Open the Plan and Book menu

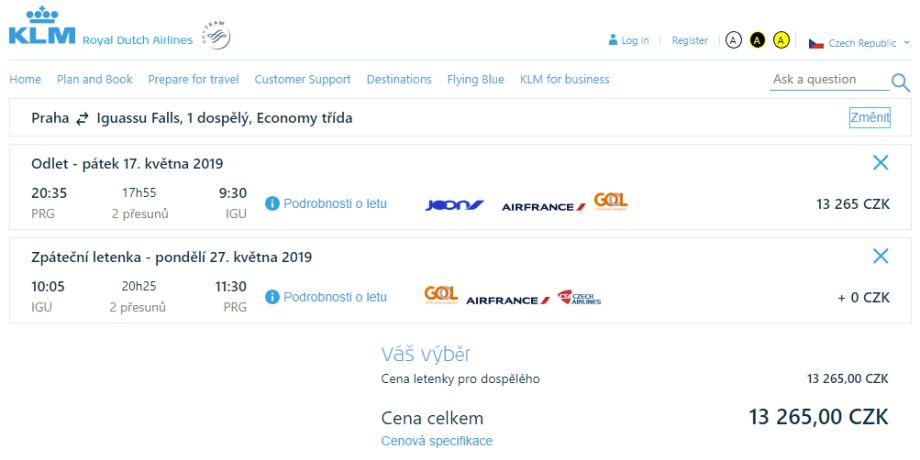95,79
